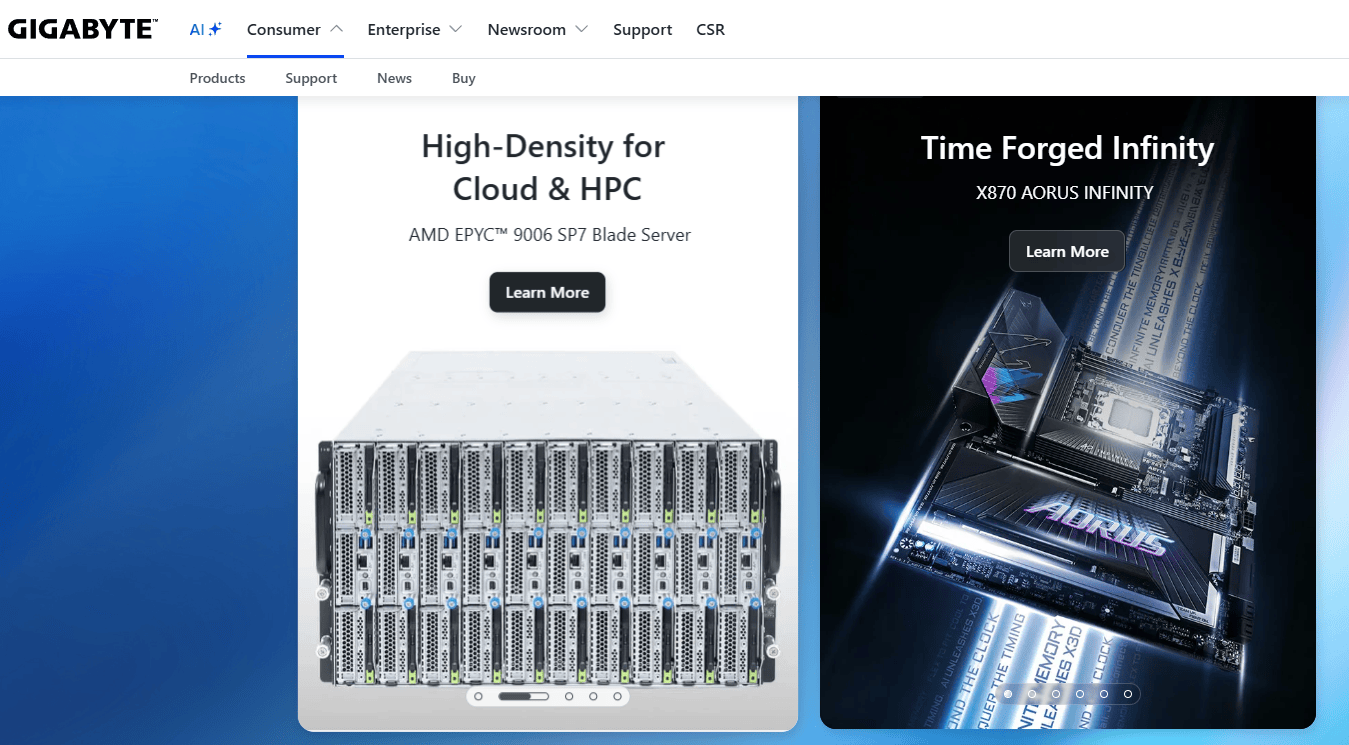The image size is (1349, 745).
Task: Open the CSR navigation item
Action: [711, 29]
